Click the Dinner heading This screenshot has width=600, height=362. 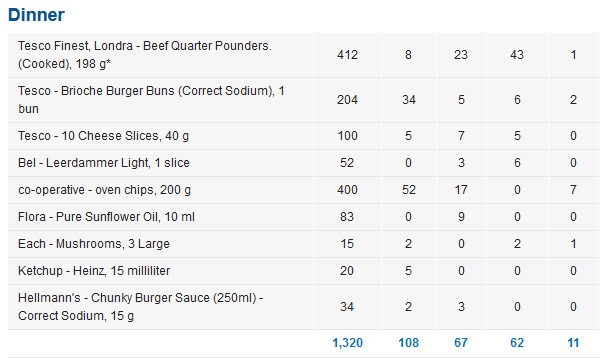pos(36,15)
